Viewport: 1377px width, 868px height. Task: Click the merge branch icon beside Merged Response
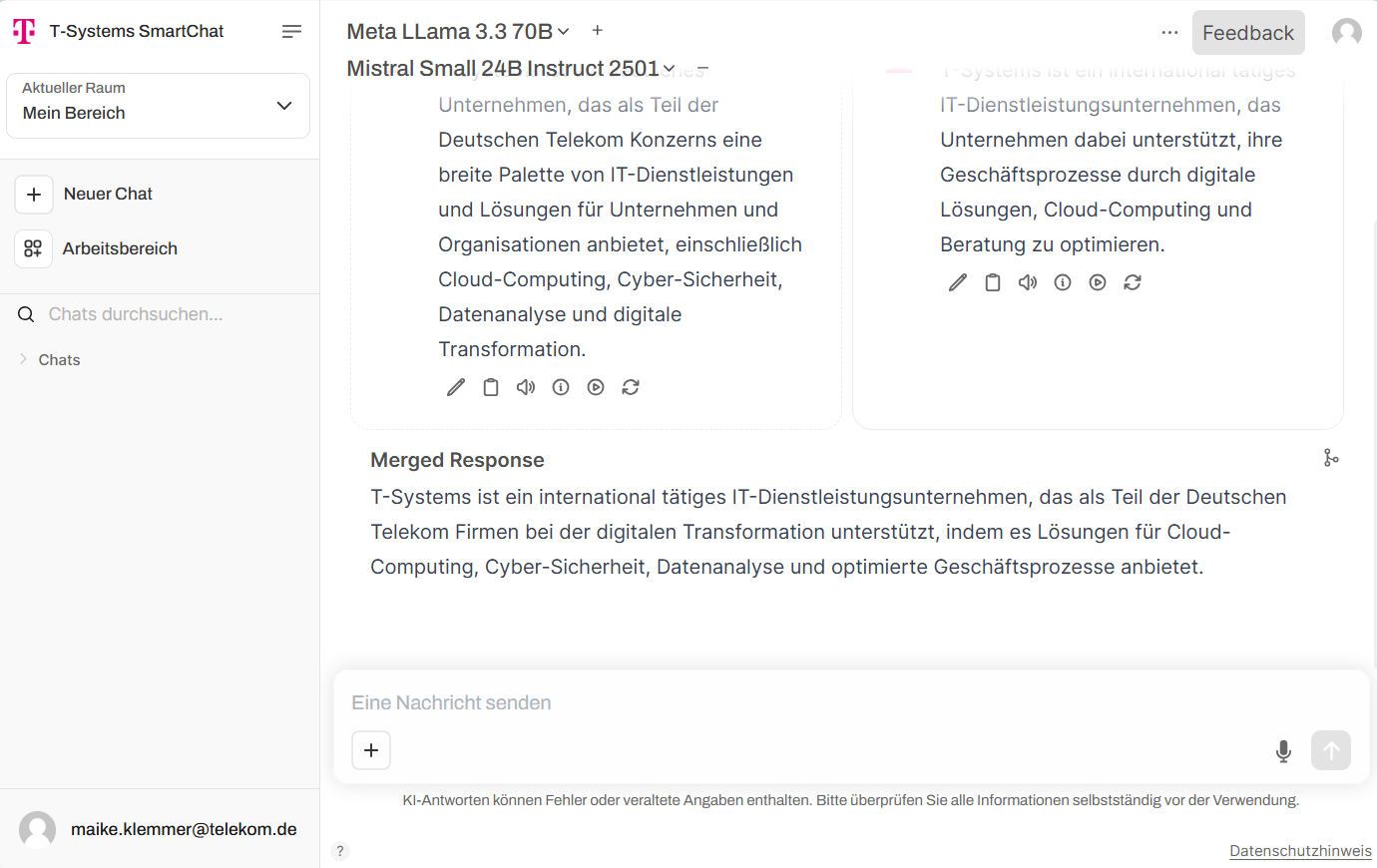pos(1331,458)
